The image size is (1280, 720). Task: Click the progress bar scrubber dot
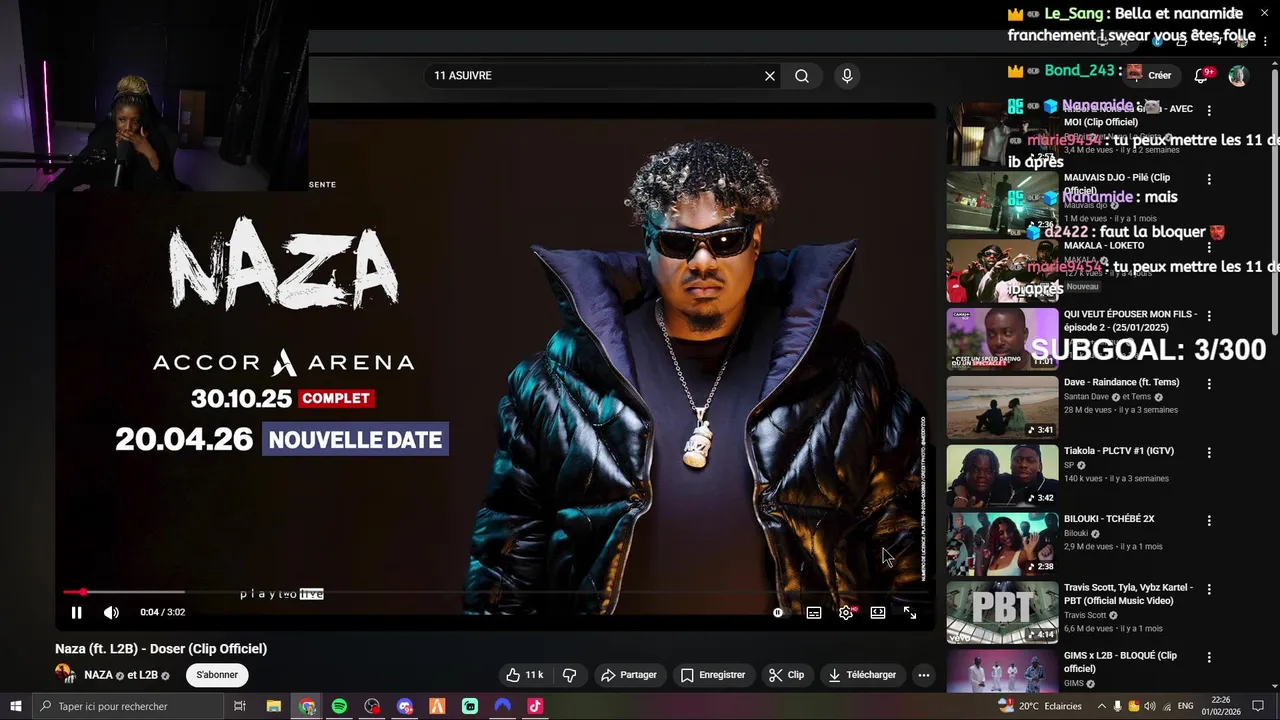pos(83,592)
